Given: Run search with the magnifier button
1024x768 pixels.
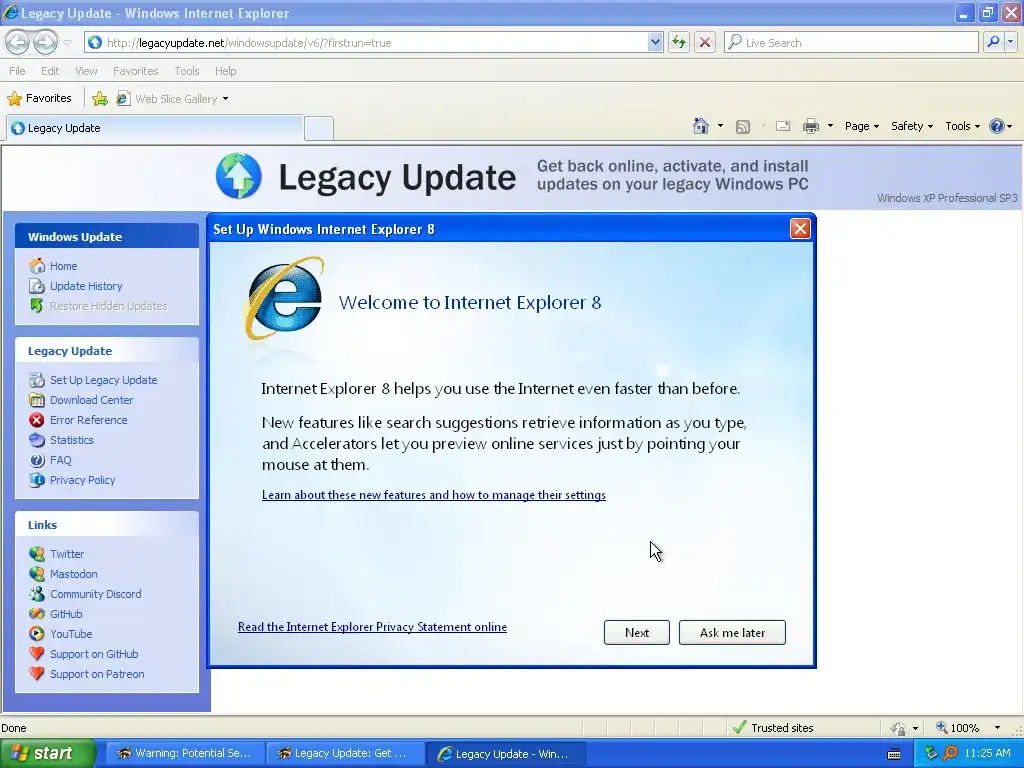Looking at the screenshot, I should [x=993, y=42].
